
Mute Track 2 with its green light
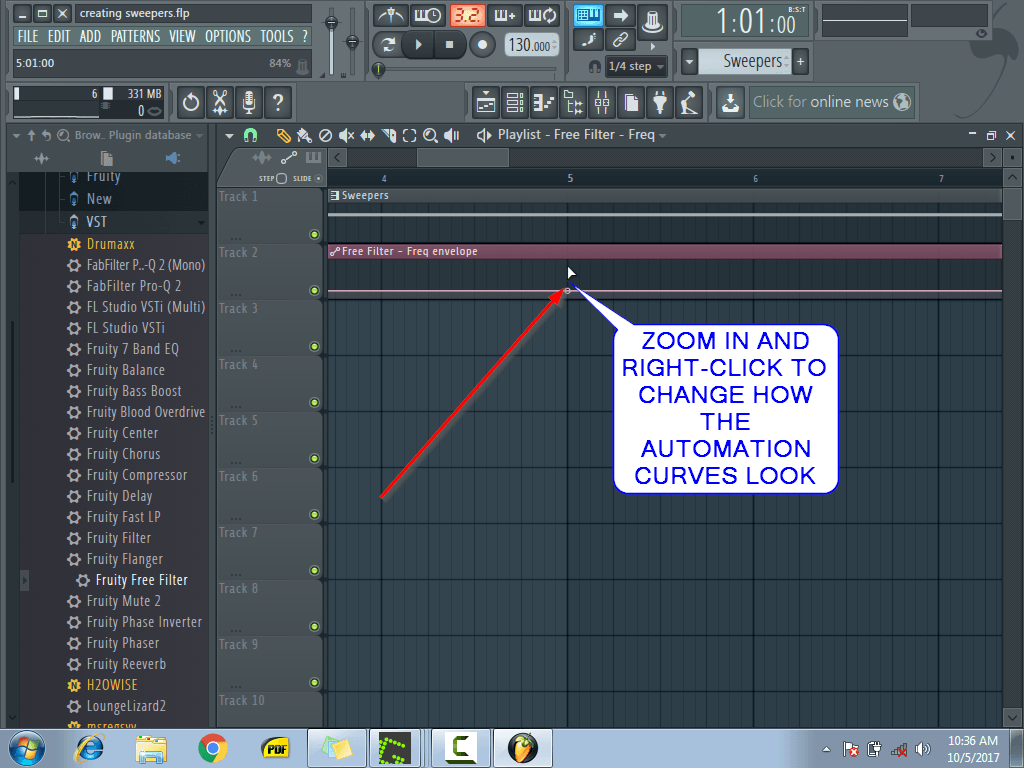click(x=314, y=291)
